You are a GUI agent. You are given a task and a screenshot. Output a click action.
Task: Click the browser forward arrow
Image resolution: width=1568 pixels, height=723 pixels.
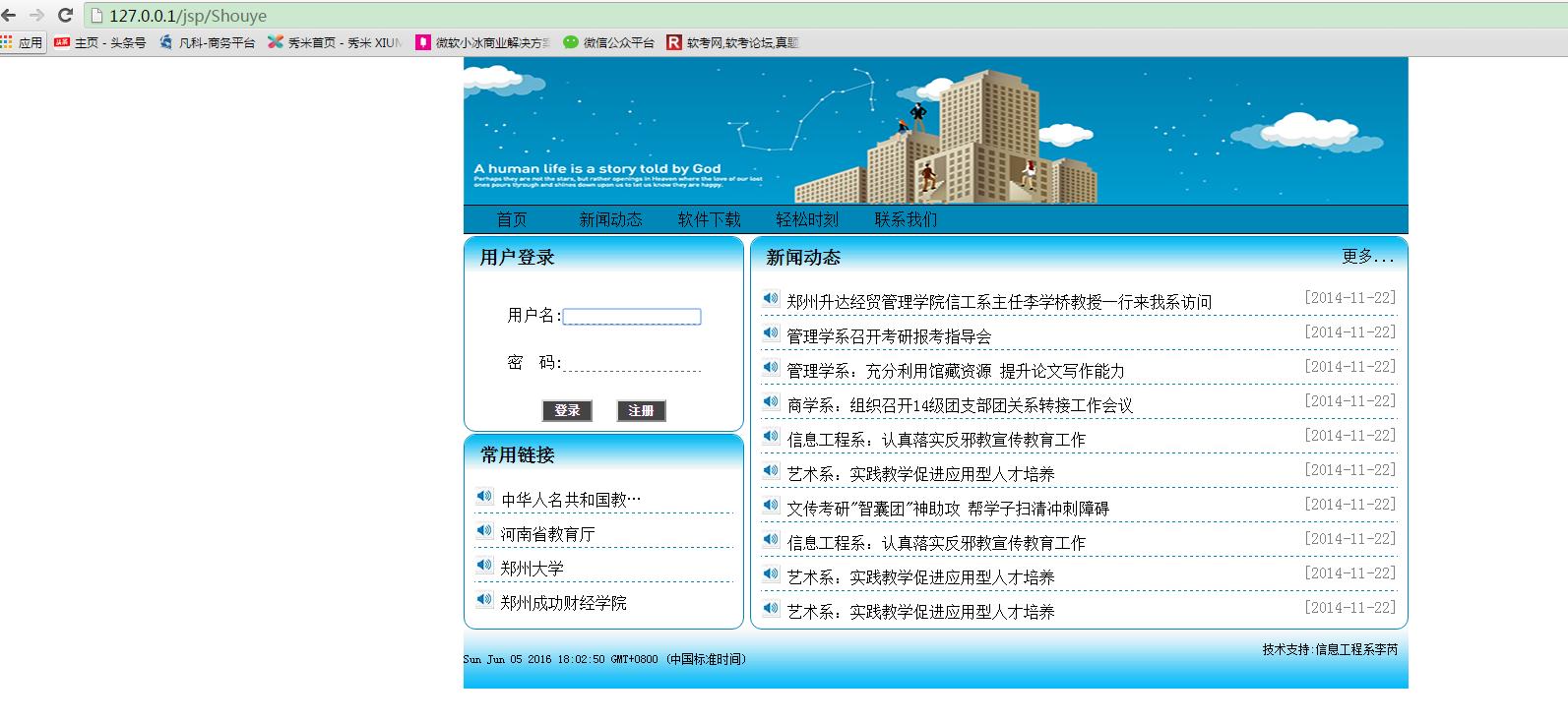tap(36, 15)
